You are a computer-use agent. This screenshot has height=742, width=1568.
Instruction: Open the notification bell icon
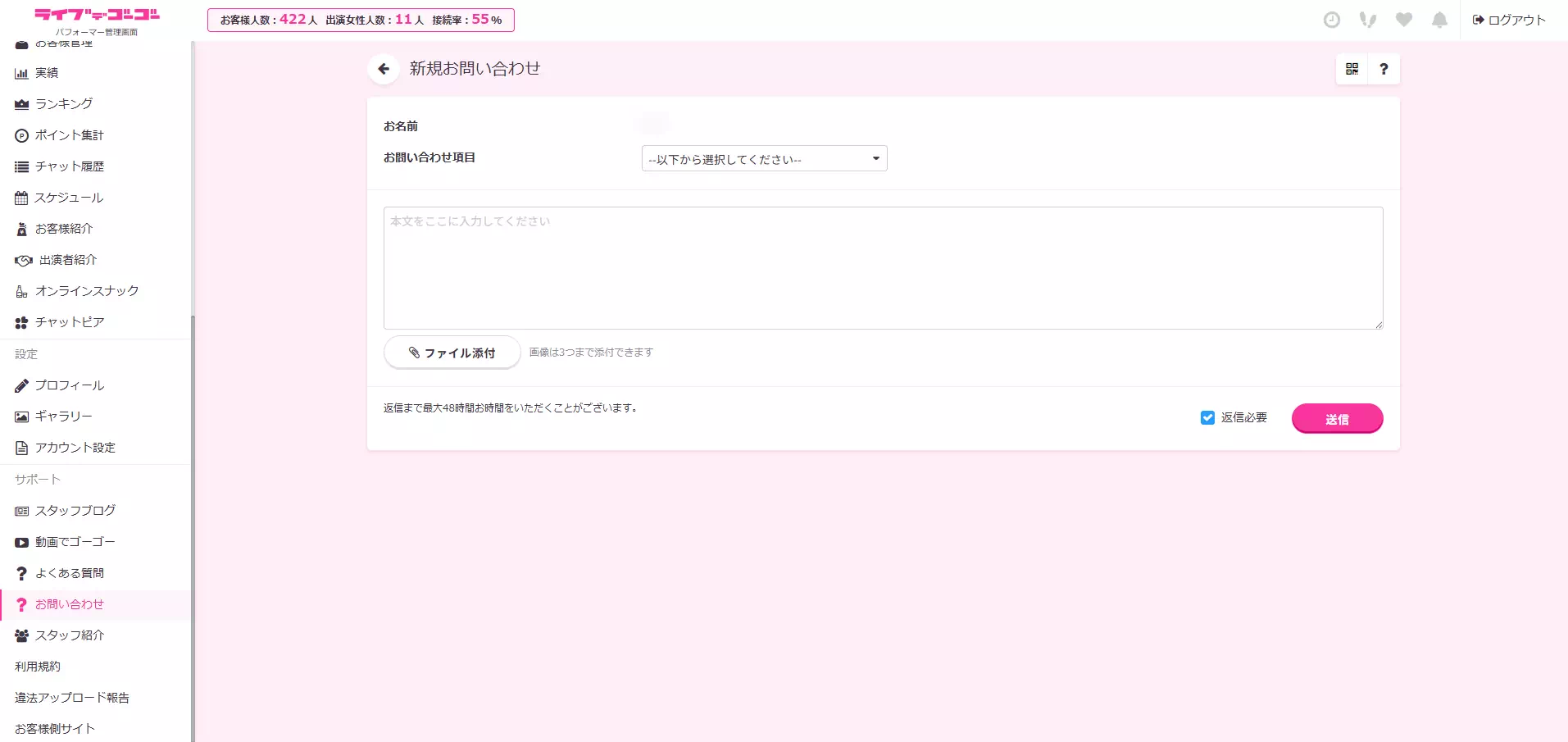(x=1439, y=20)
